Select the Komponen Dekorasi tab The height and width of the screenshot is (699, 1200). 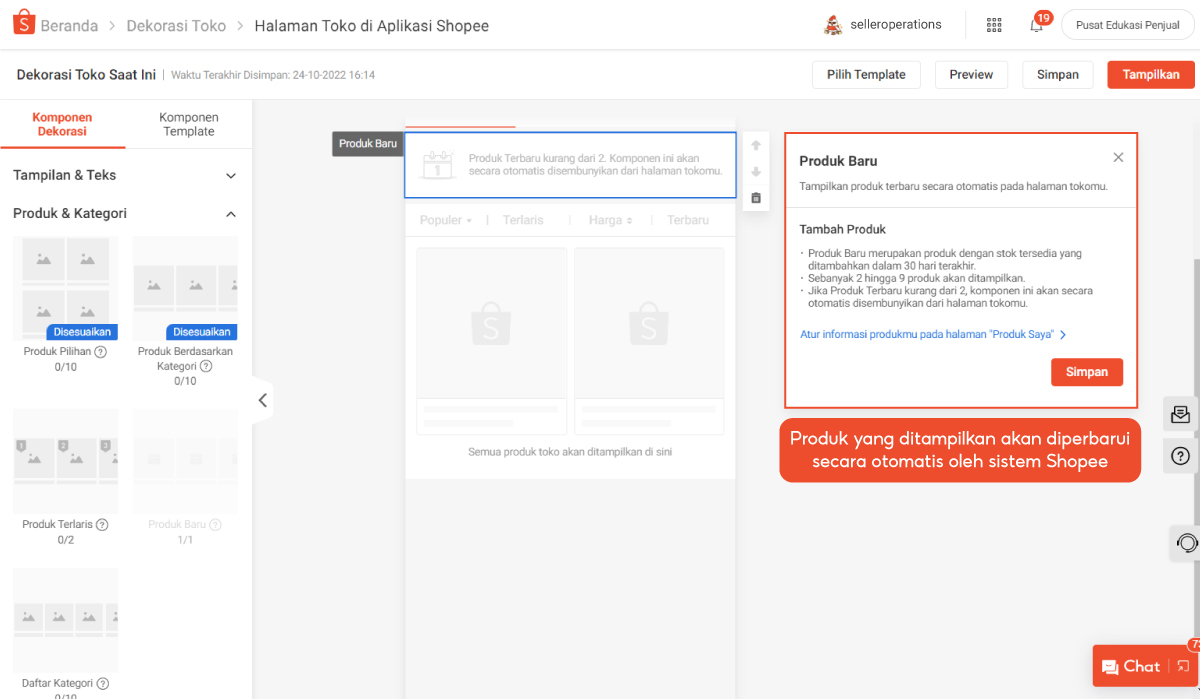62,124
